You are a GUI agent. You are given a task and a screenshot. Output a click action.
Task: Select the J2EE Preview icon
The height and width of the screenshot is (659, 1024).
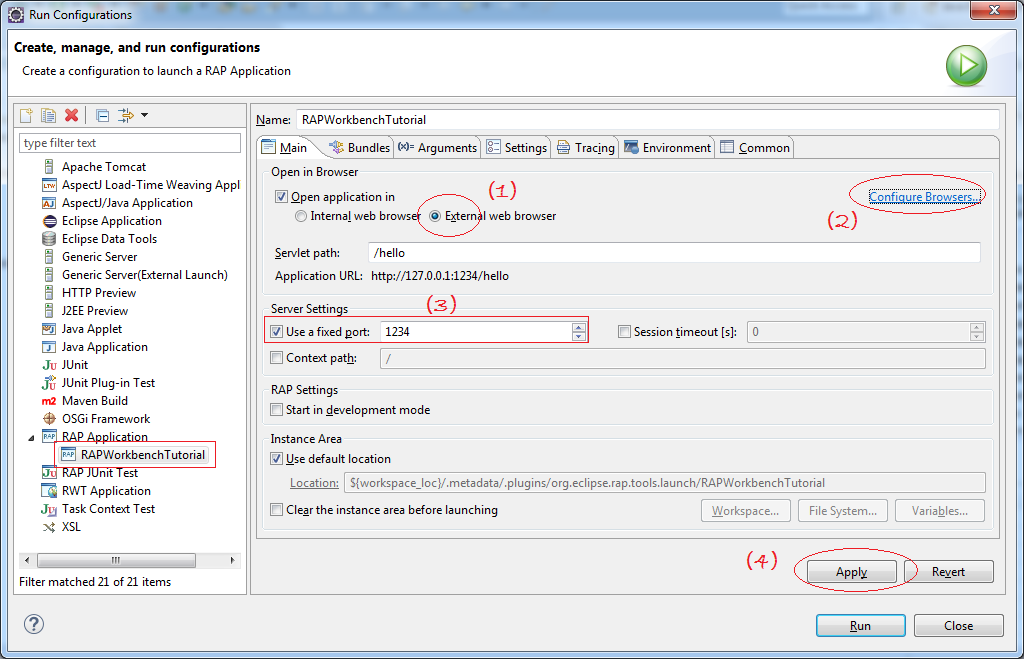click(49, 311)
